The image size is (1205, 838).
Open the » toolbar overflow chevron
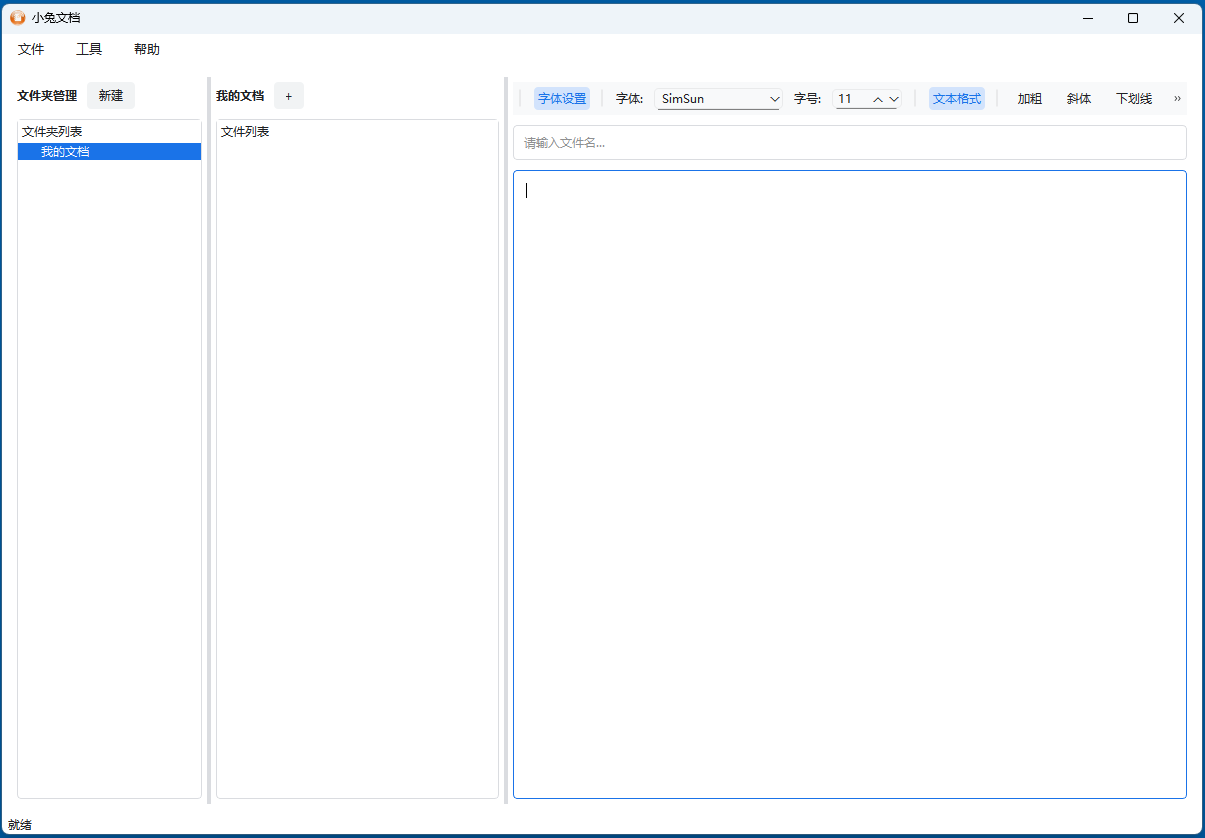[1177, 98]
